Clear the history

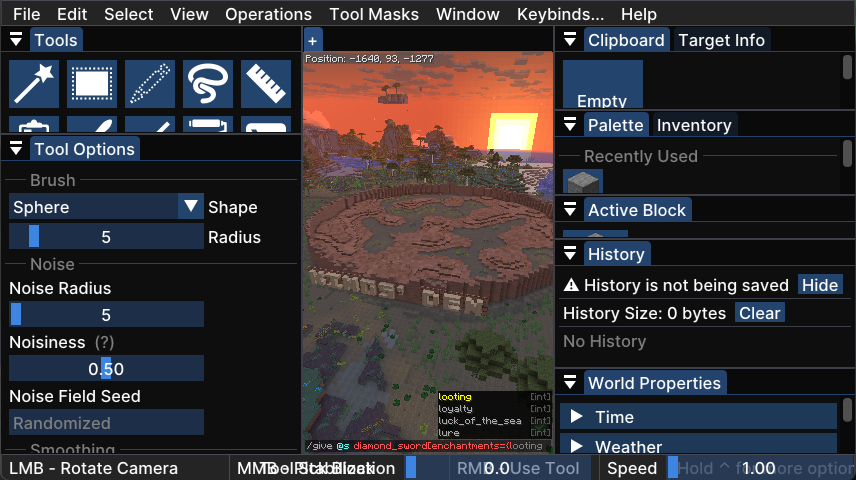[x=759, y=313]
